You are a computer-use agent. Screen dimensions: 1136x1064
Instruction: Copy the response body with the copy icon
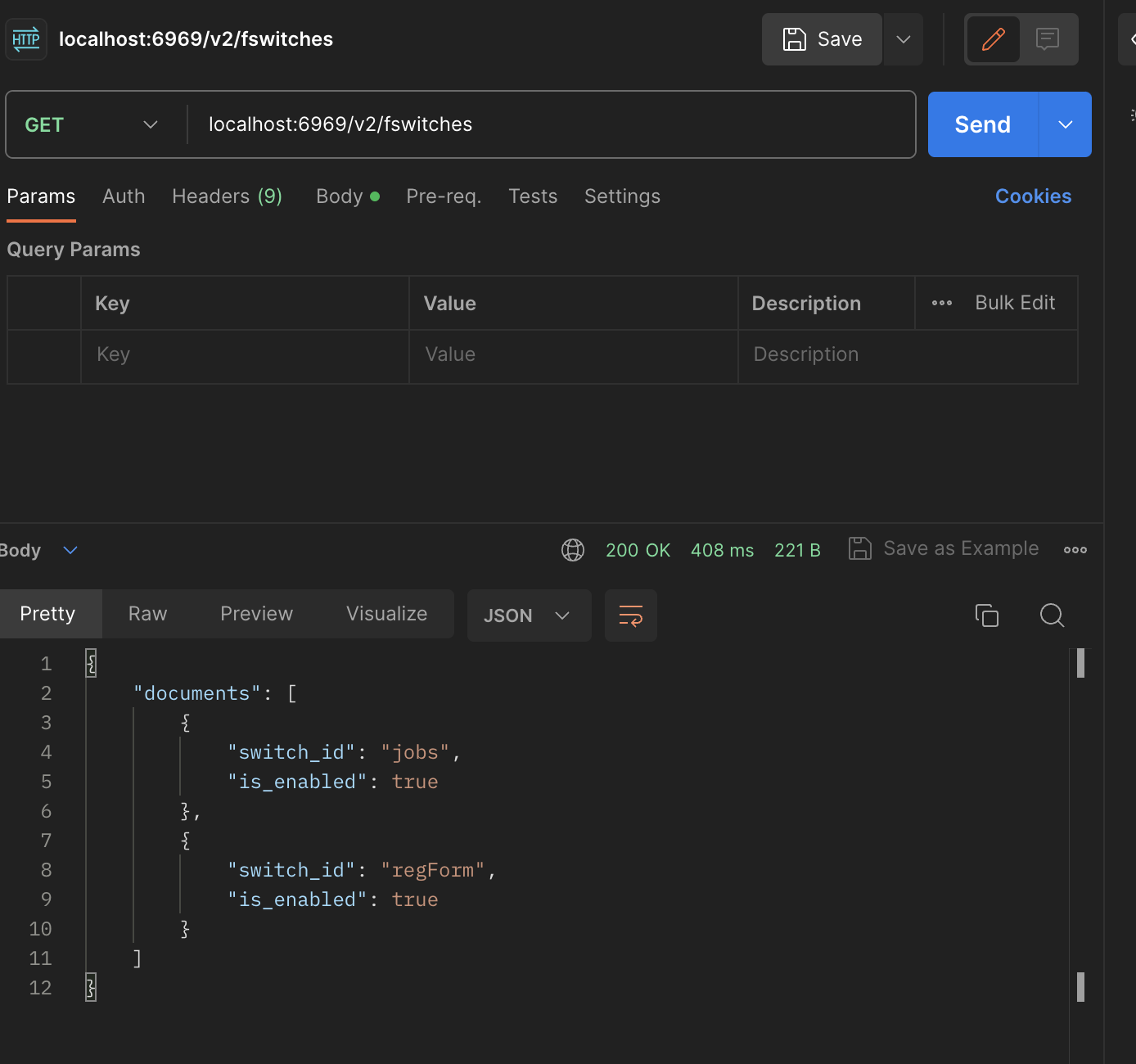986,615
